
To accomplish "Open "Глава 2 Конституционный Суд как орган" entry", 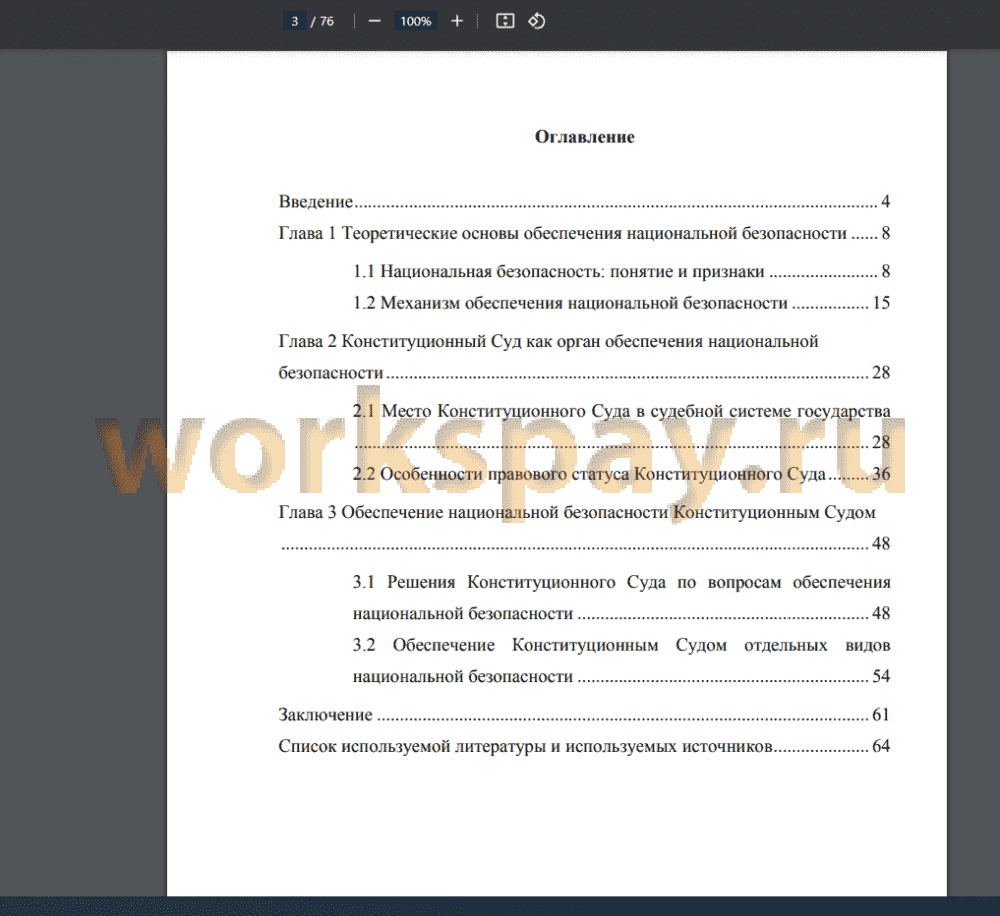I will [584, 357].
